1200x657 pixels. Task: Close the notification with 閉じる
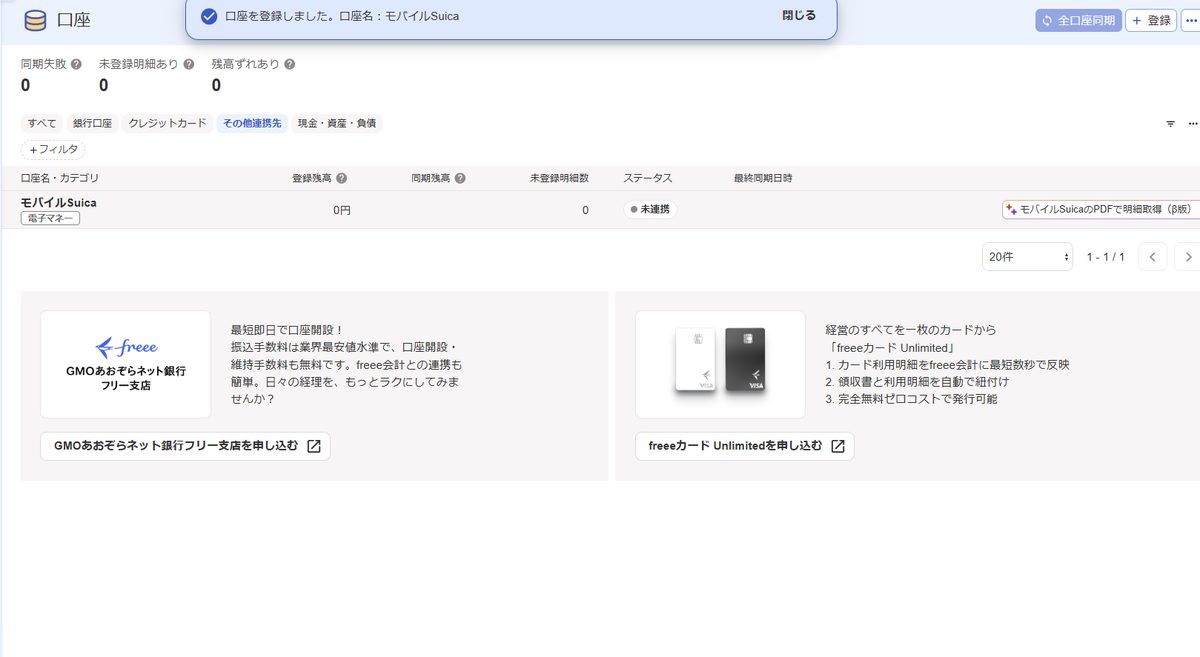point(799,16)
